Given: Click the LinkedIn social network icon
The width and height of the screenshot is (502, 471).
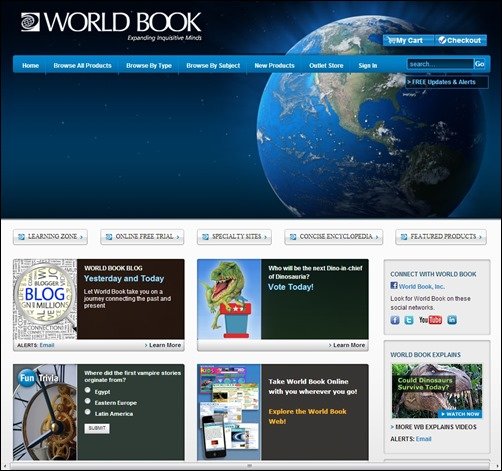Looking at the screenshot, I should click(x=452, y=320).
